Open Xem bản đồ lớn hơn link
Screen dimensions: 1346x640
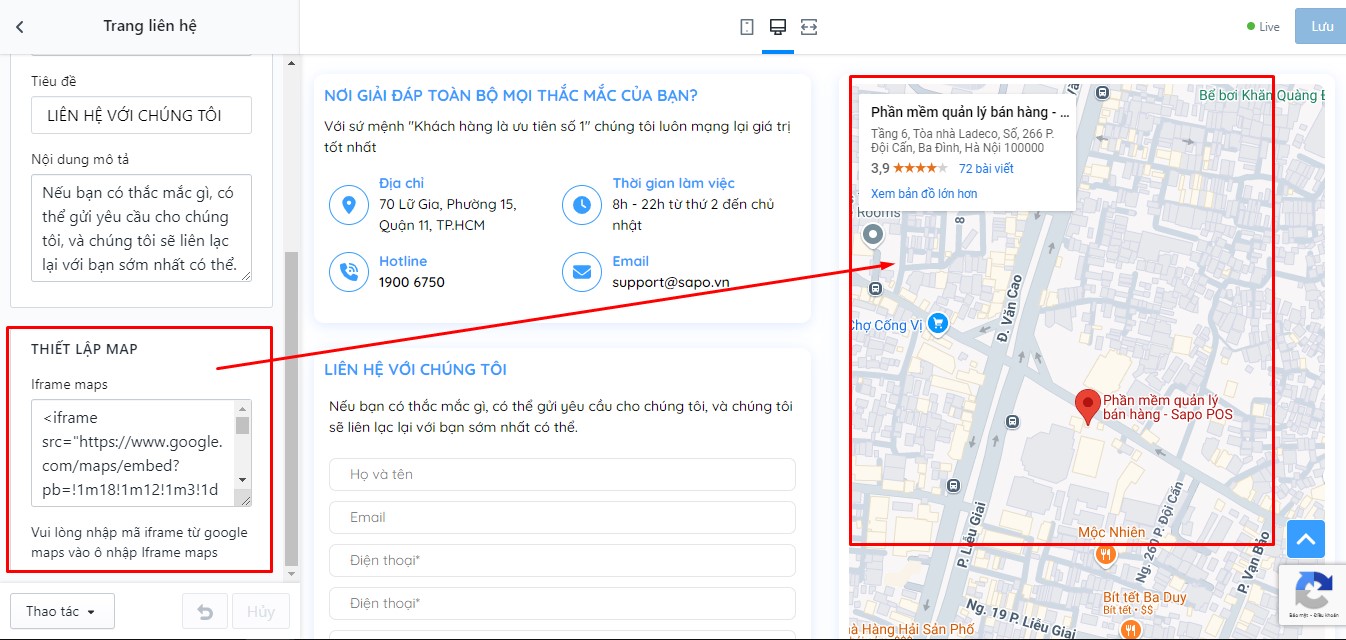tap(924, 193)
